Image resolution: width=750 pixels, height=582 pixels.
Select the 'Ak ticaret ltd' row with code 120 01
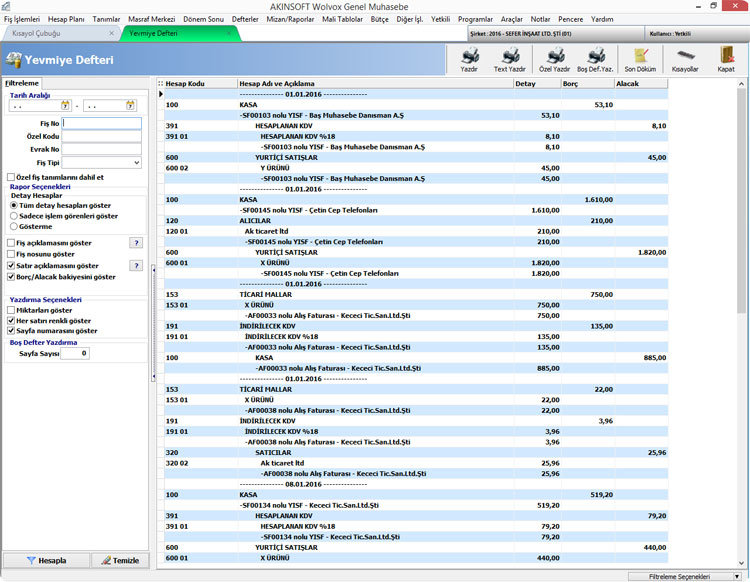(416, 231)
